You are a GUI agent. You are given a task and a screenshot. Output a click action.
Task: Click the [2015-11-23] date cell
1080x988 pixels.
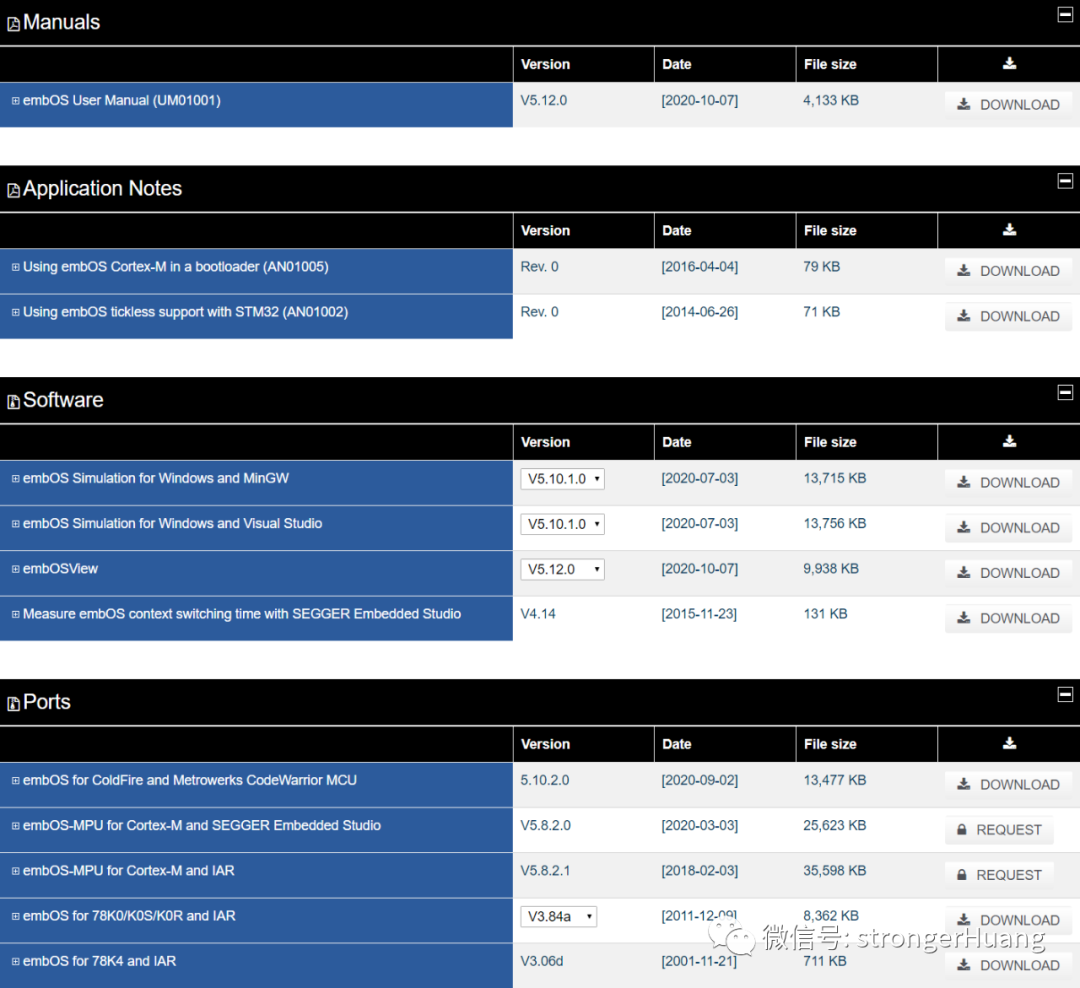click(699, 615)
